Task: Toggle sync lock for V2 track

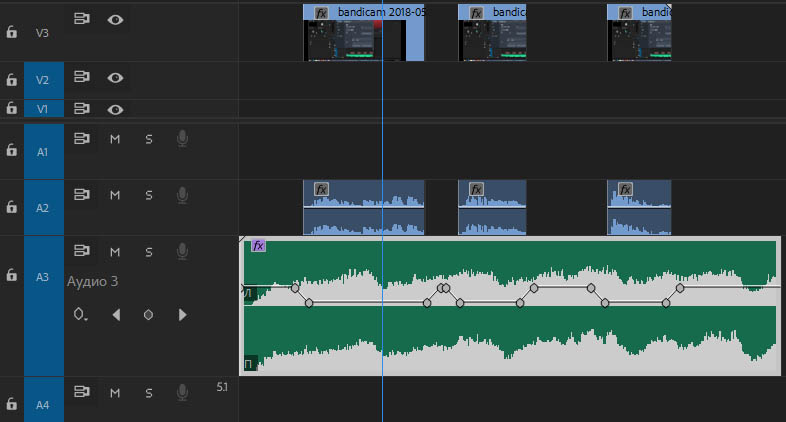Action: point(81,77)
